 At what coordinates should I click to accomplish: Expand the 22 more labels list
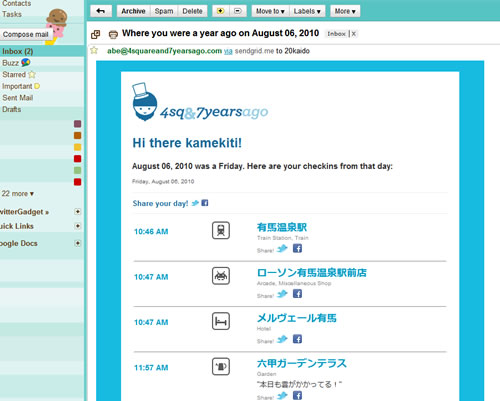(18, 194)
